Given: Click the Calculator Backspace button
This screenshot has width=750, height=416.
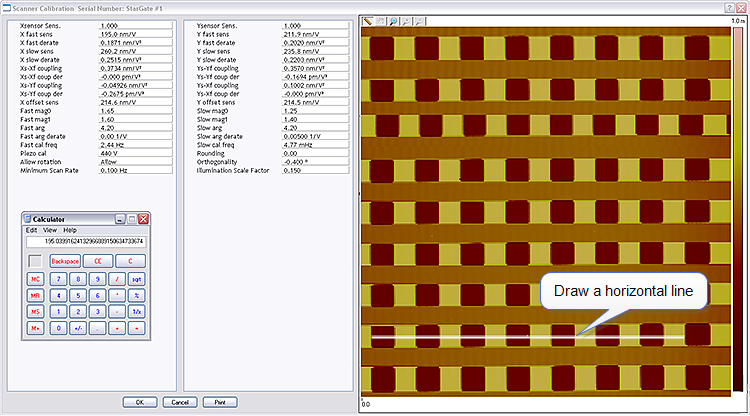Looking at the screenshot, I should click(65, 261).
